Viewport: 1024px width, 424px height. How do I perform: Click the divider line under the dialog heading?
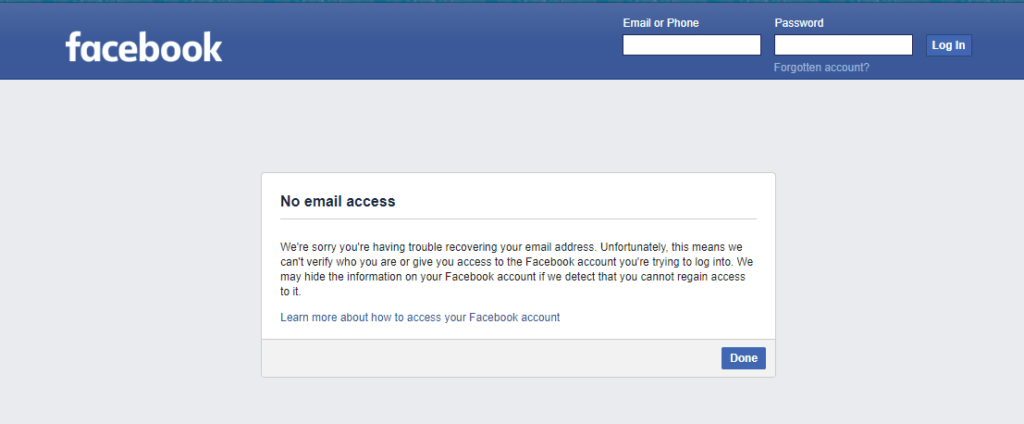click(x=518, y=219)
